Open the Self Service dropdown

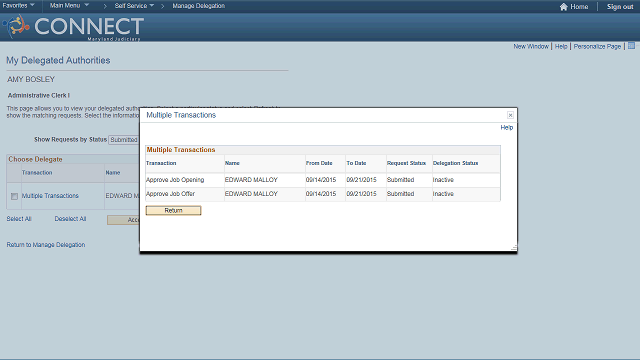(x=134, y=6)
